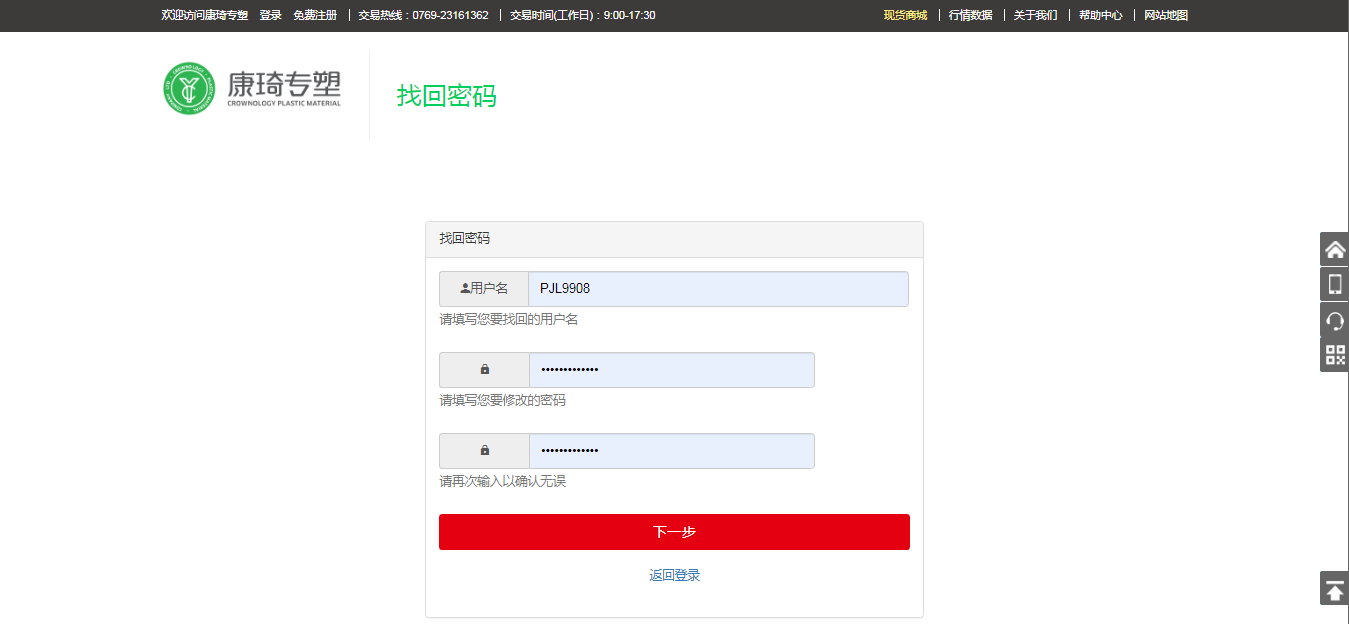Click the back-to-top arrow icon
1349x624 pixels.
tap(1334, 589)
